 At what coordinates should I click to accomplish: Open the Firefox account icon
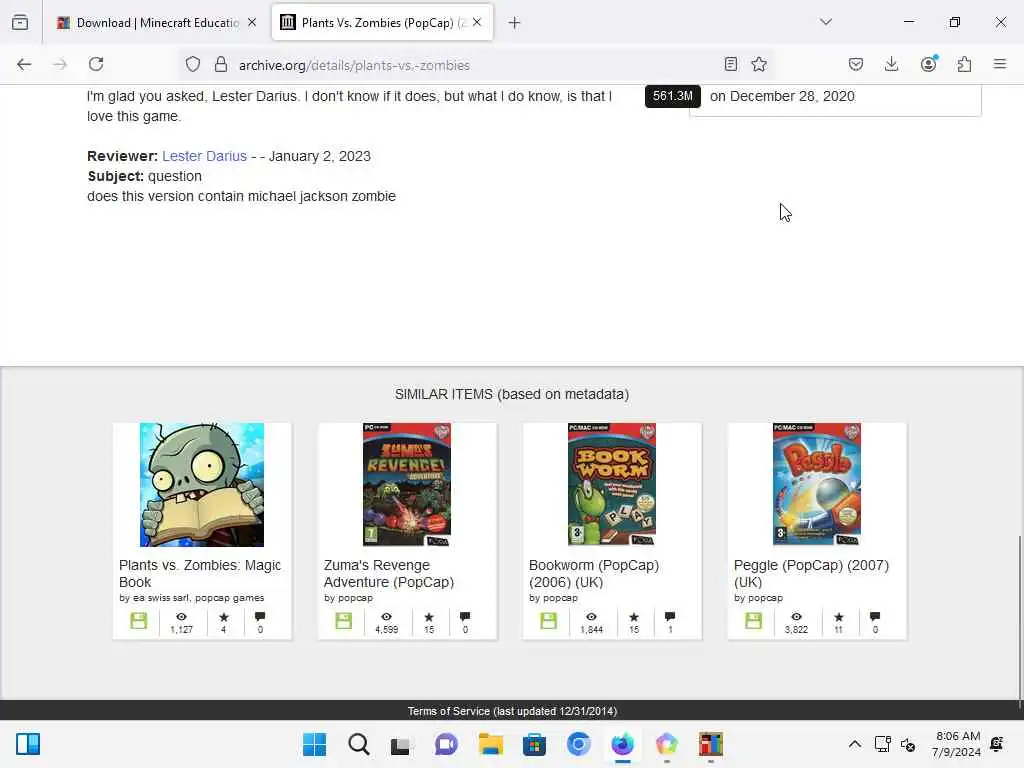[x=928, y=64]
